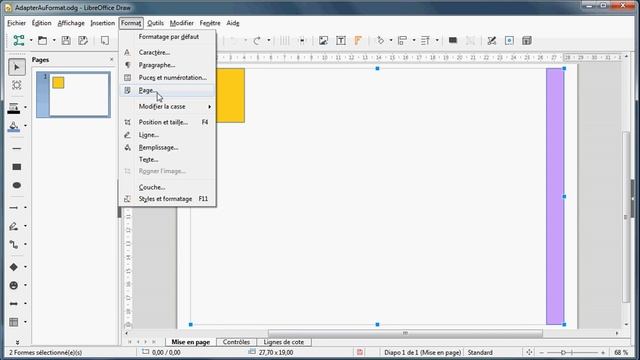The width and height of the screenshot is (640, 360).
Task: Select the Basic Shapes diamond tool
Action: (13, 267)
